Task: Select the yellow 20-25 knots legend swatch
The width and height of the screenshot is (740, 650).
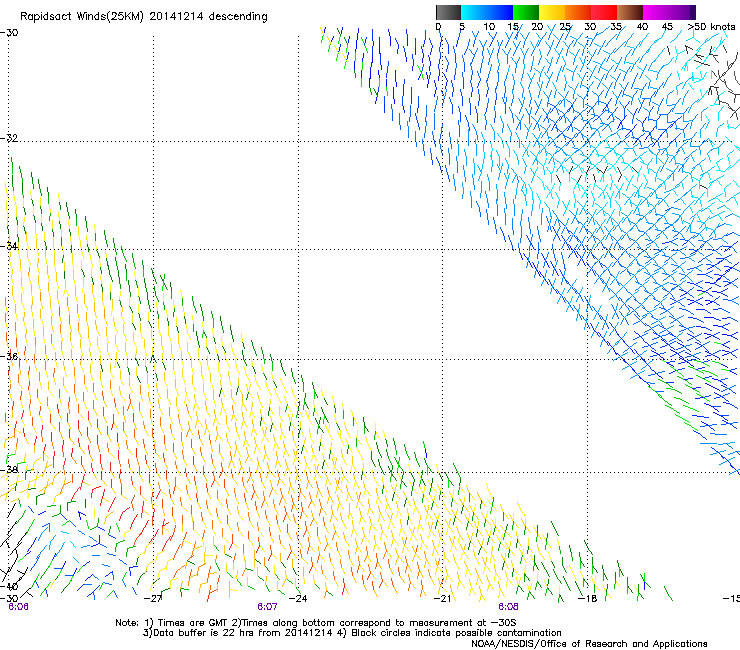Action: [x=552, y=12]
